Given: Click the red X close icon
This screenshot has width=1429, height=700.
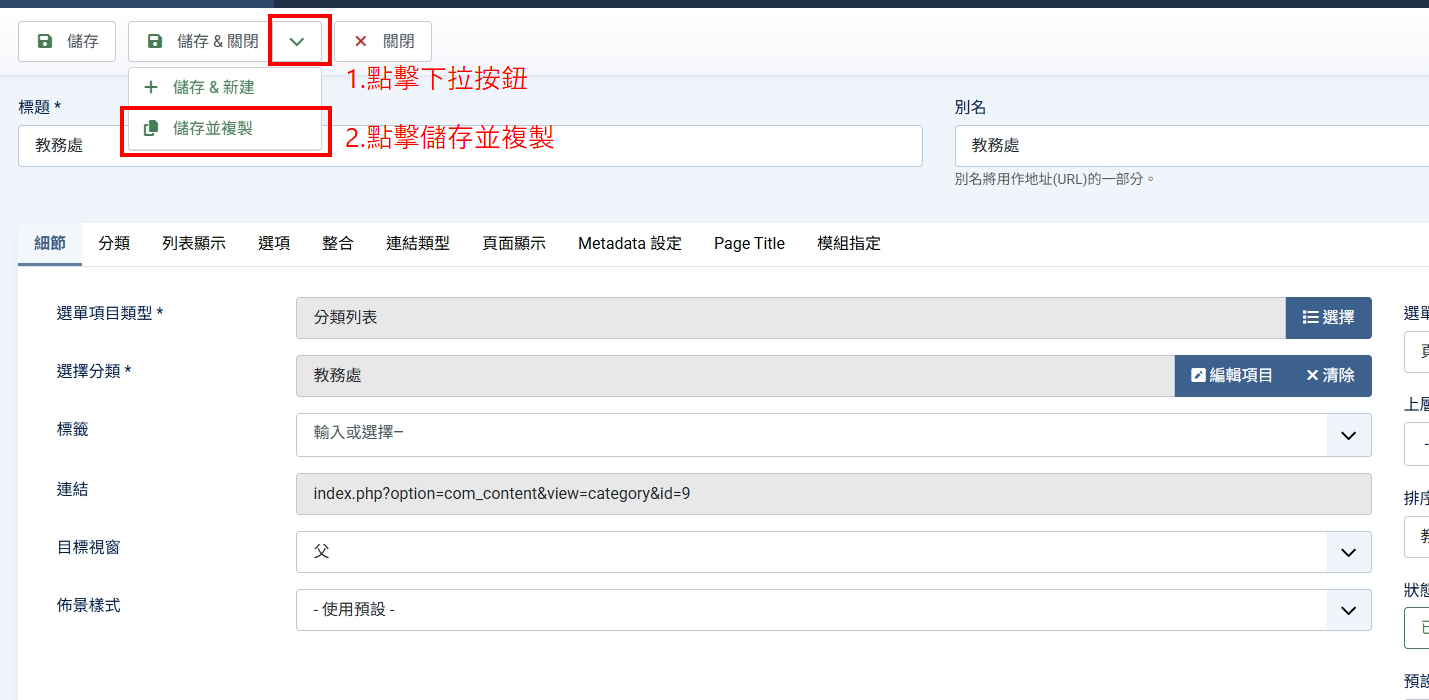Looking at the screenshot, I should coord(361,41).
